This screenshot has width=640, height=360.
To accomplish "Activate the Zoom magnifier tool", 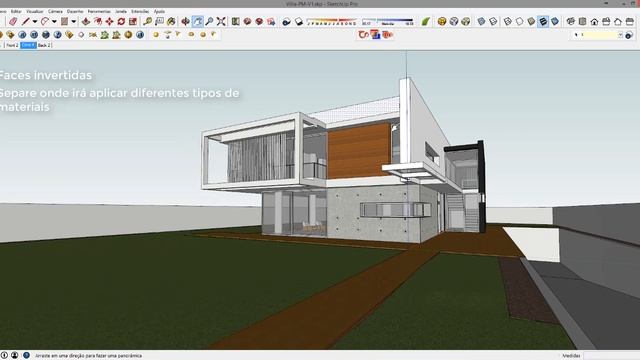I will 209,21.
